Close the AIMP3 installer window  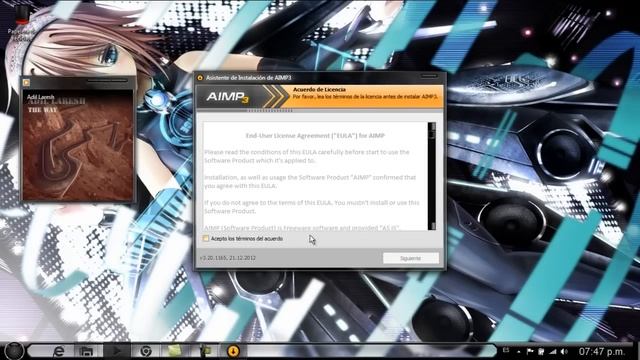click(429, 76)
